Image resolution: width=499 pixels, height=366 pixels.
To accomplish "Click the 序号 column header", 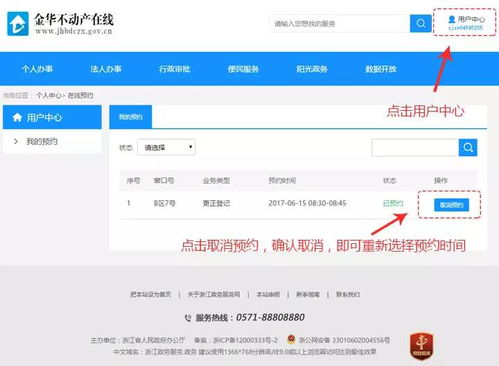I will (x=133, y=180).
